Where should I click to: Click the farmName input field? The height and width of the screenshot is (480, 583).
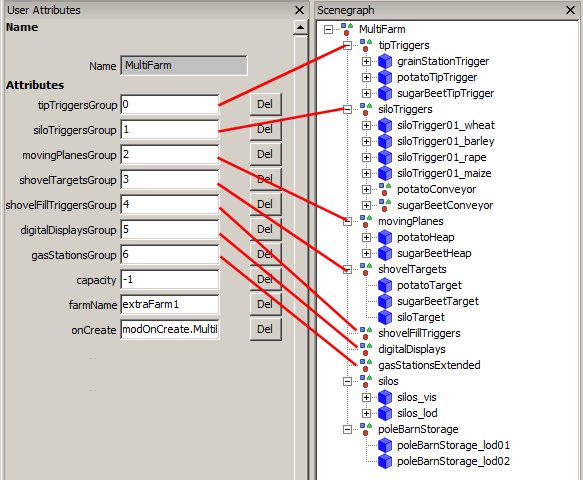pos(170,305)
